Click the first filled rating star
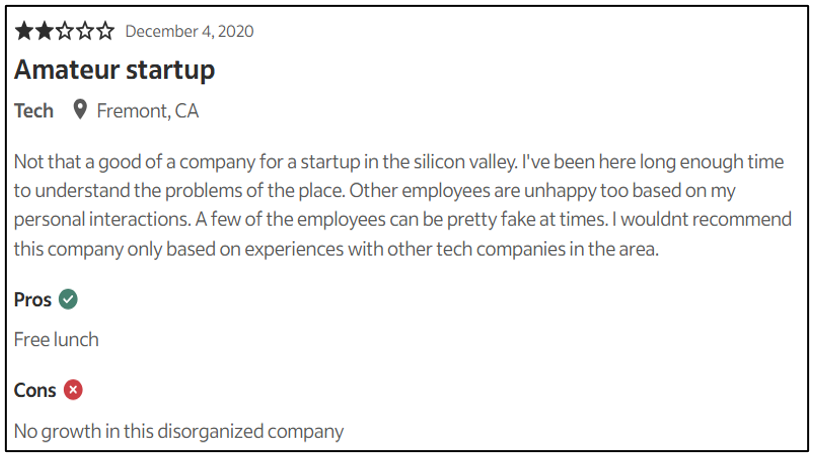Screen dimensions: 814x457 (x=24, y=31)
